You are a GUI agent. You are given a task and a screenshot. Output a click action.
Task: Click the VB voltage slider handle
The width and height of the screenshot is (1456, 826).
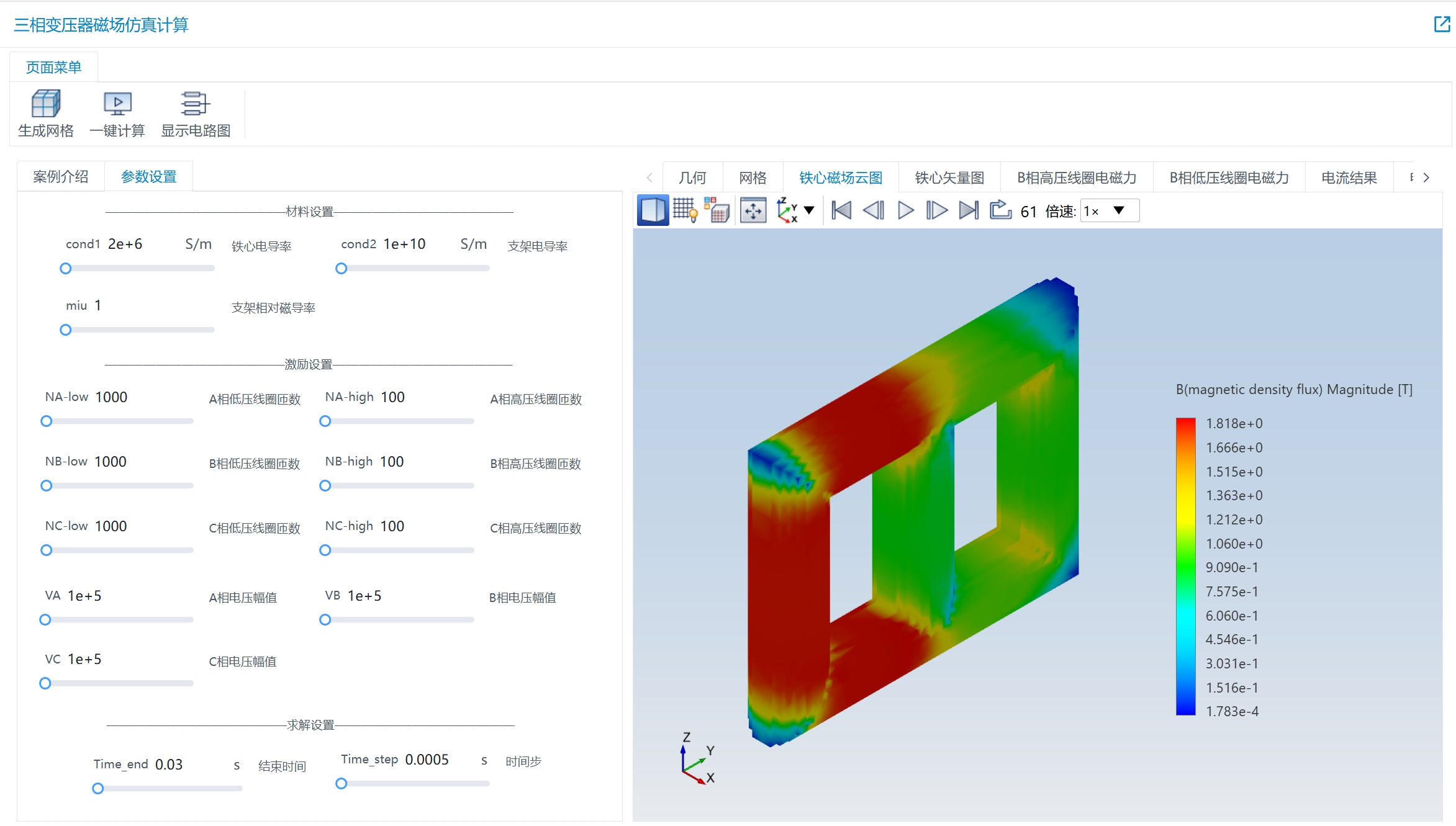pos(325,620)
